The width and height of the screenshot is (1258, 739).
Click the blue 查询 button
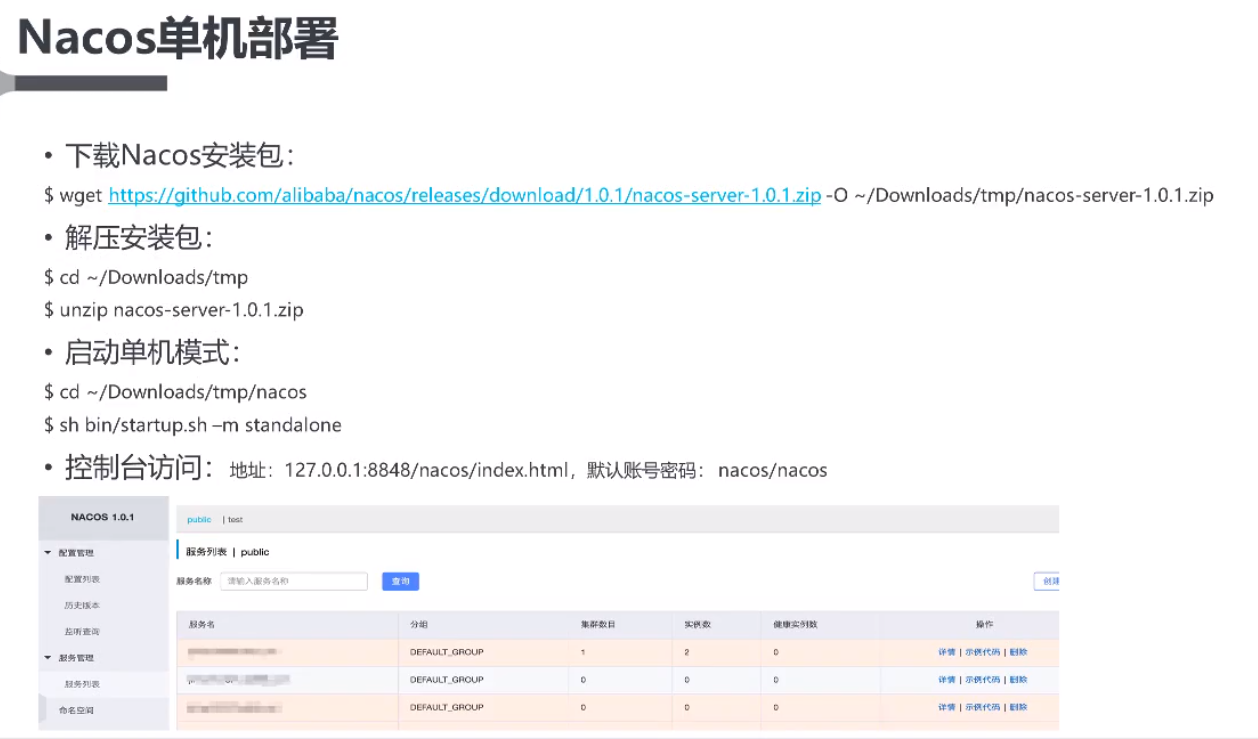pyautogui.click(x=400, y=581)
